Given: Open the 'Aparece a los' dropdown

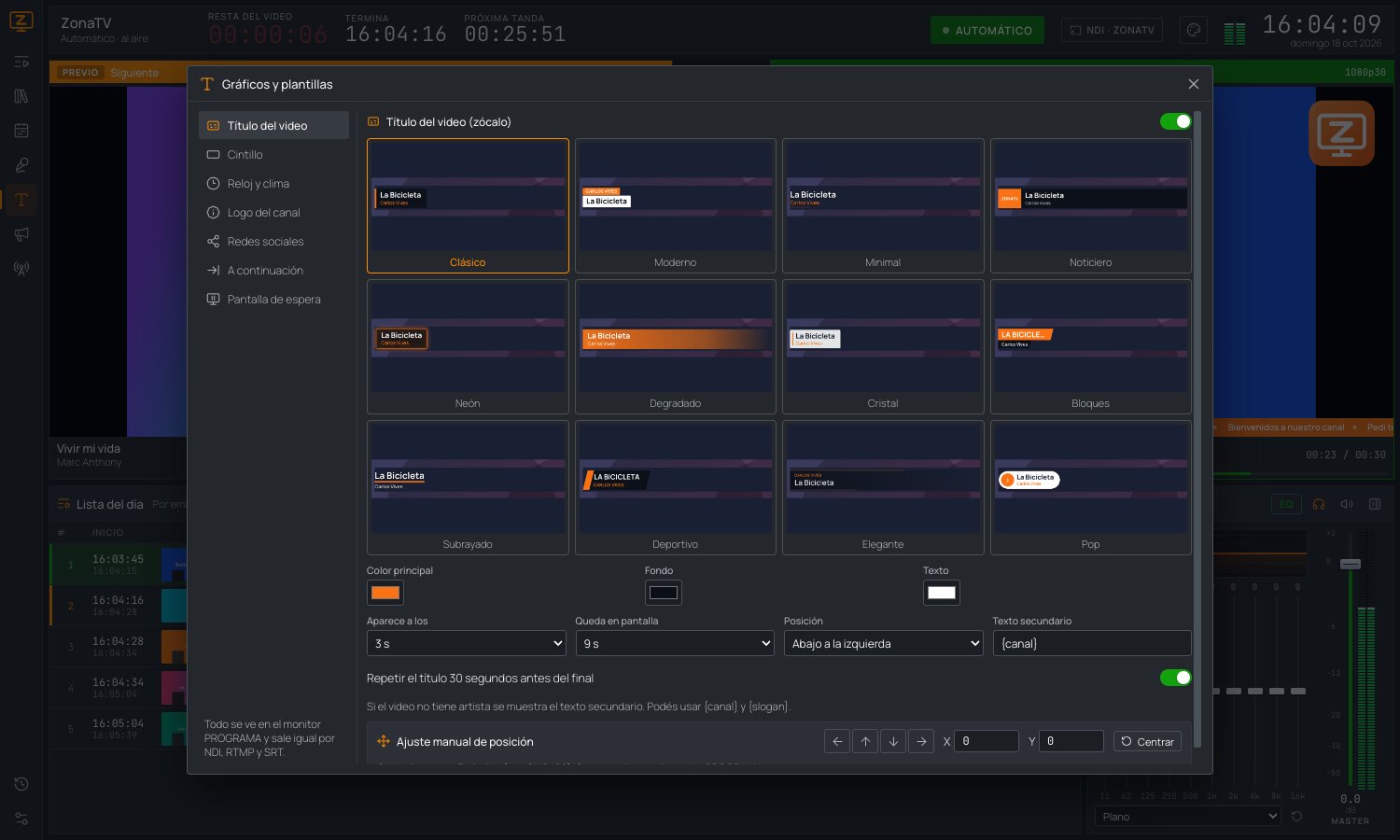Looking at the screenshot, I should pos(467,643).
